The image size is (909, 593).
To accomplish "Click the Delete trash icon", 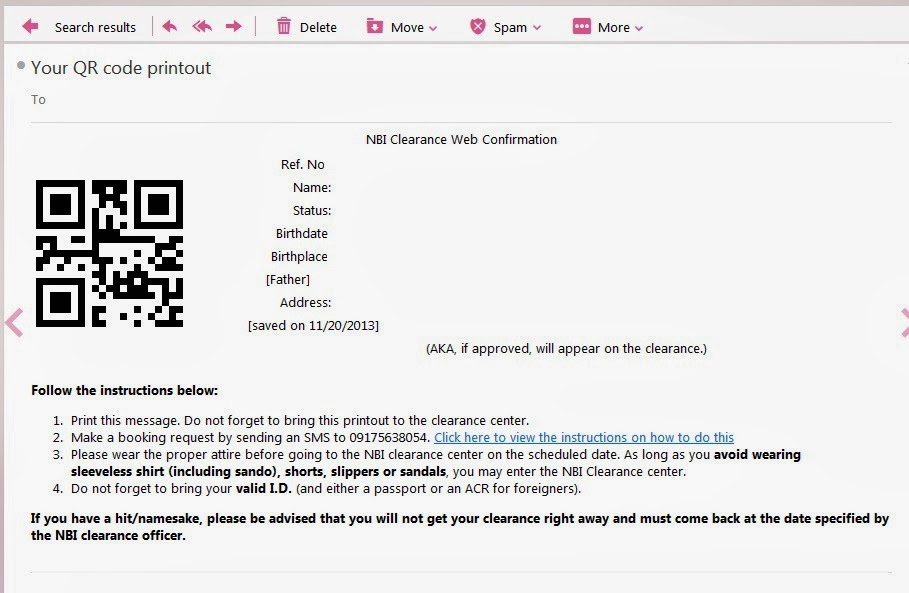I will click(x=286, y=26).
